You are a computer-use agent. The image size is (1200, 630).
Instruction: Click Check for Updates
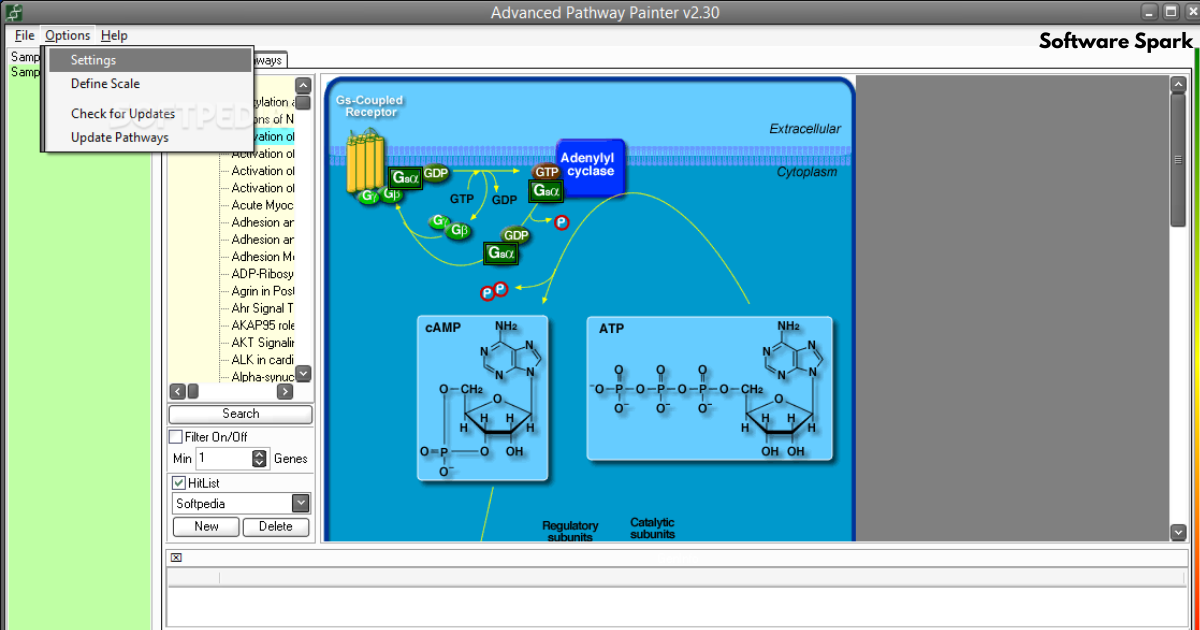coord(149,114)
